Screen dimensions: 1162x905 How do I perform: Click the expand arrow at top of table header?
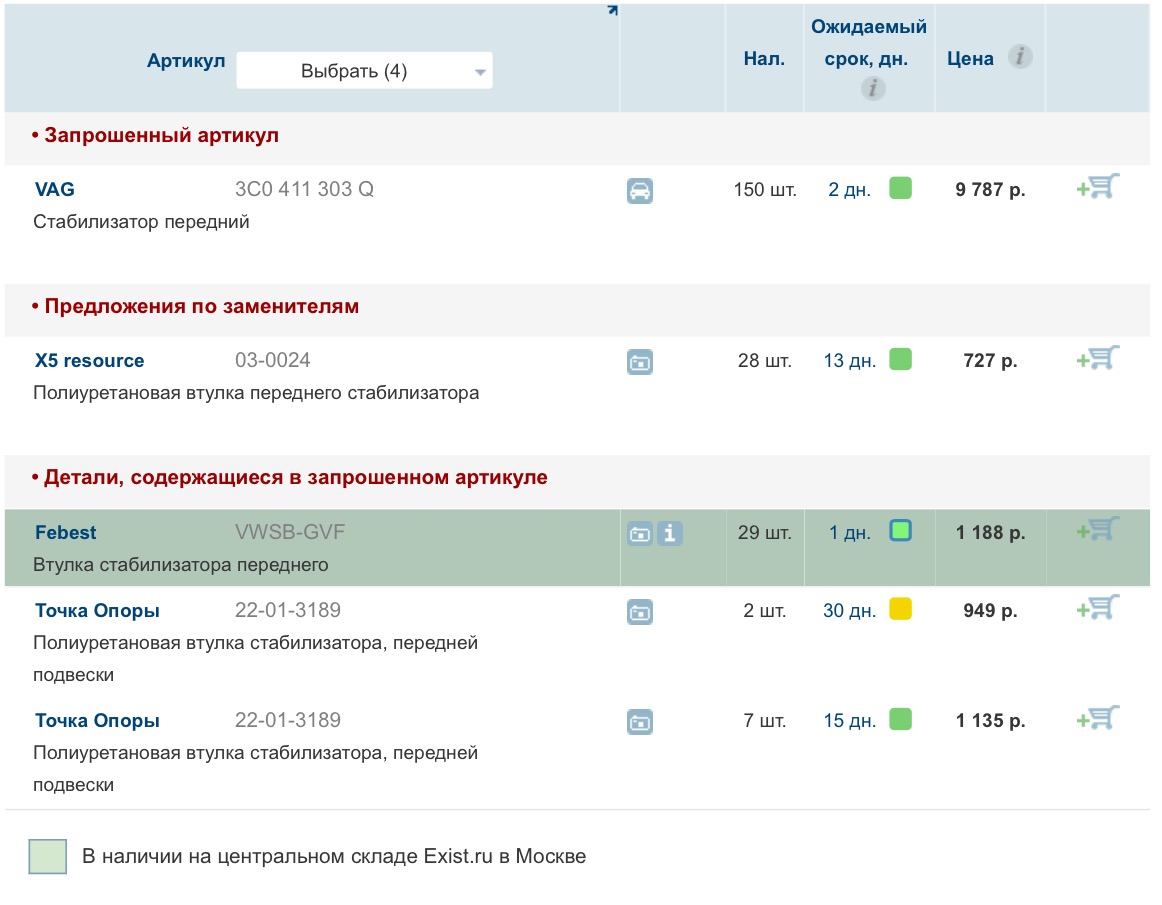[612, 10]
